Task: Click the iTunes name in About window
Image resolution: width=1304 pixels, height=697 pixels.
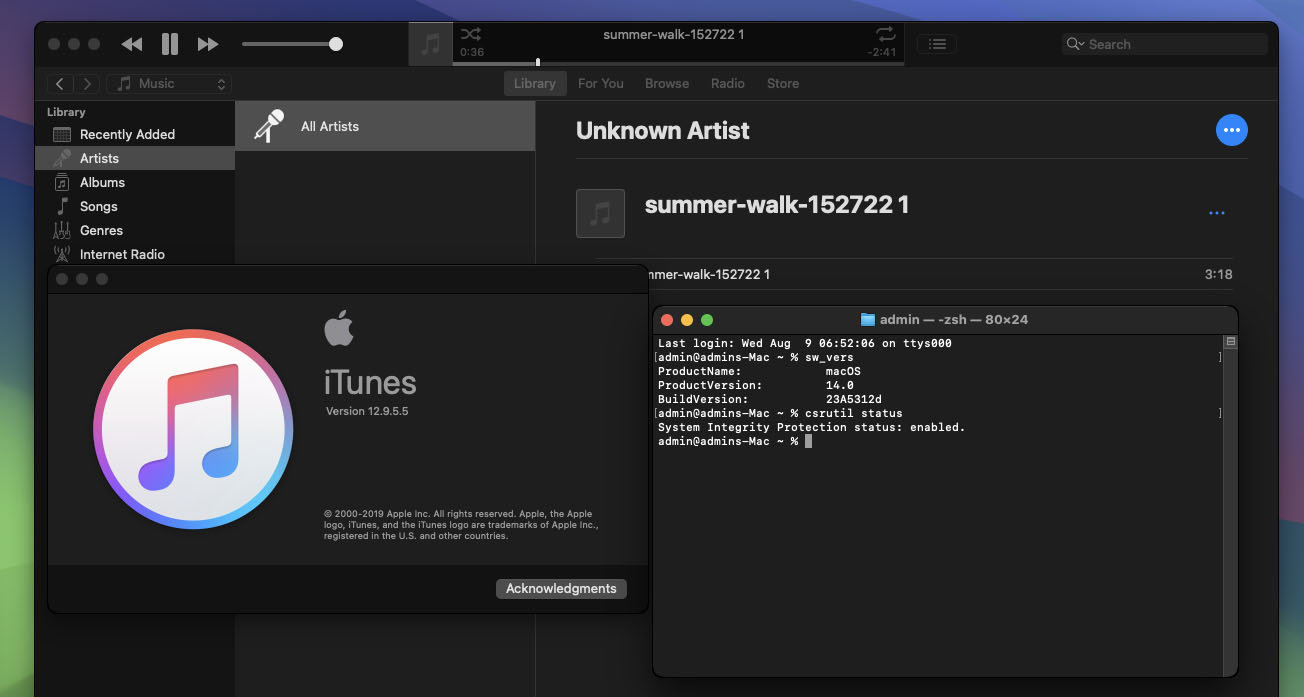Action: click(370, 382)
